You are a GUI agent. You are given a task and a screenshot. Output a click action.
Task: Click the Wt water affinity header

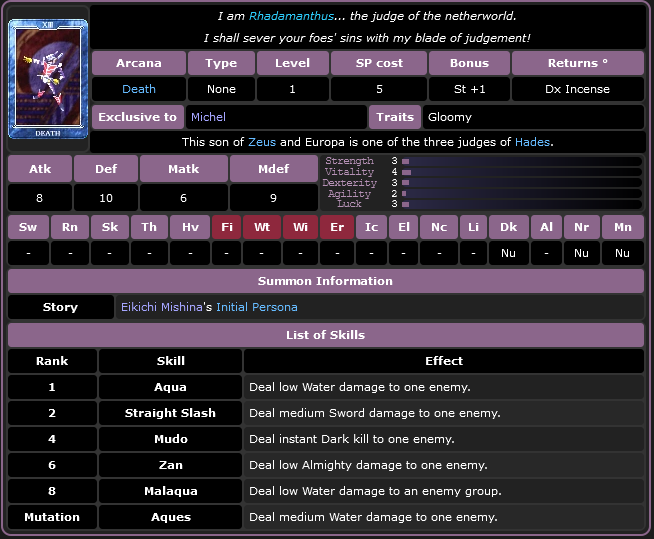(x=262, y=227)
